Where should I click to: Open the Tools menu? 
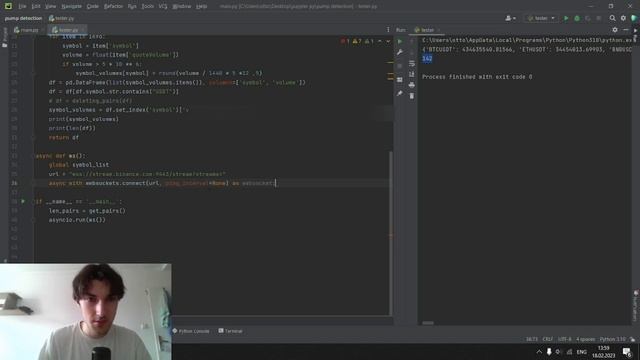147,6
